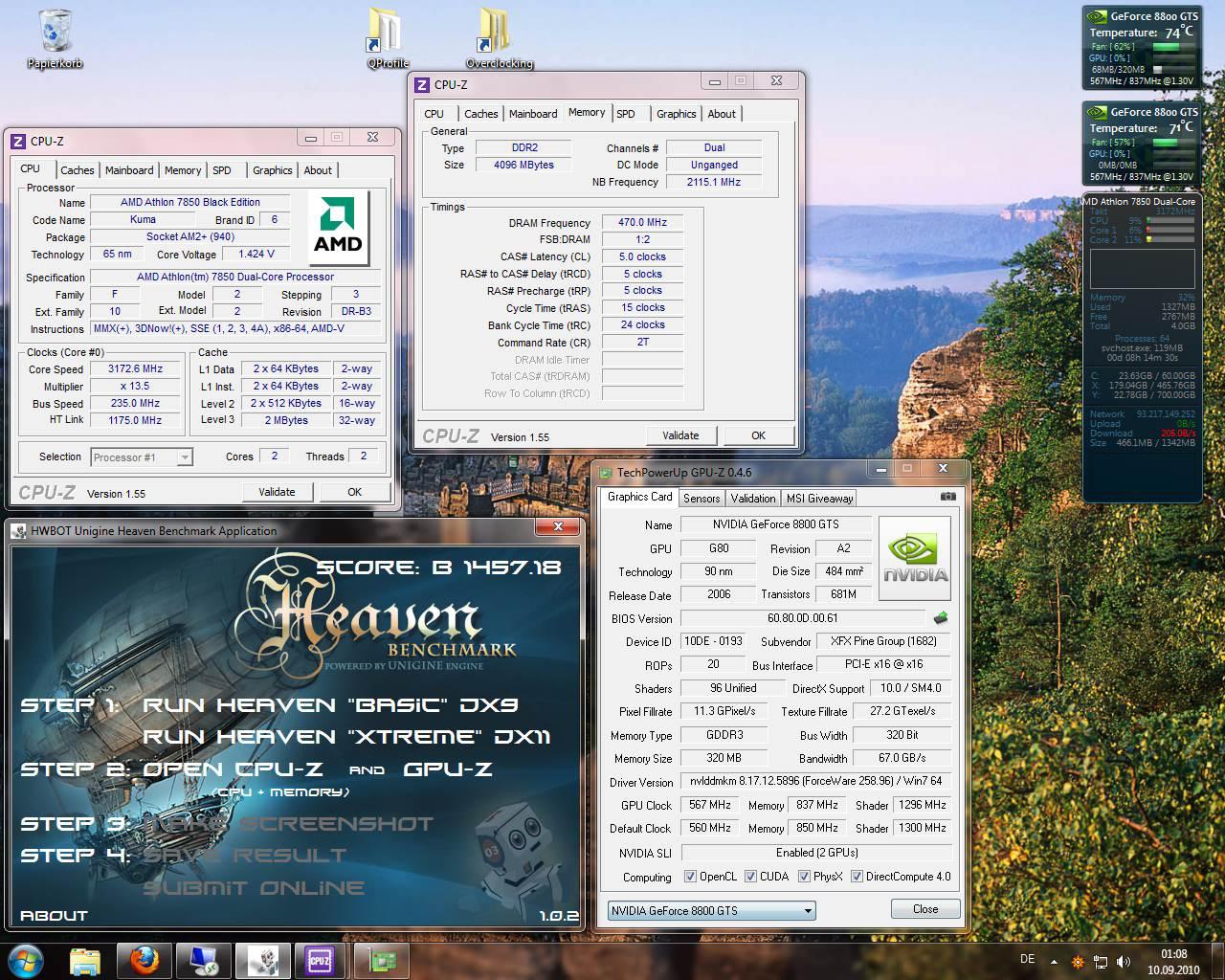This screenshot has width=1225, height=980.
Task: Click the DE language indicator
Action: point(1028,959)
